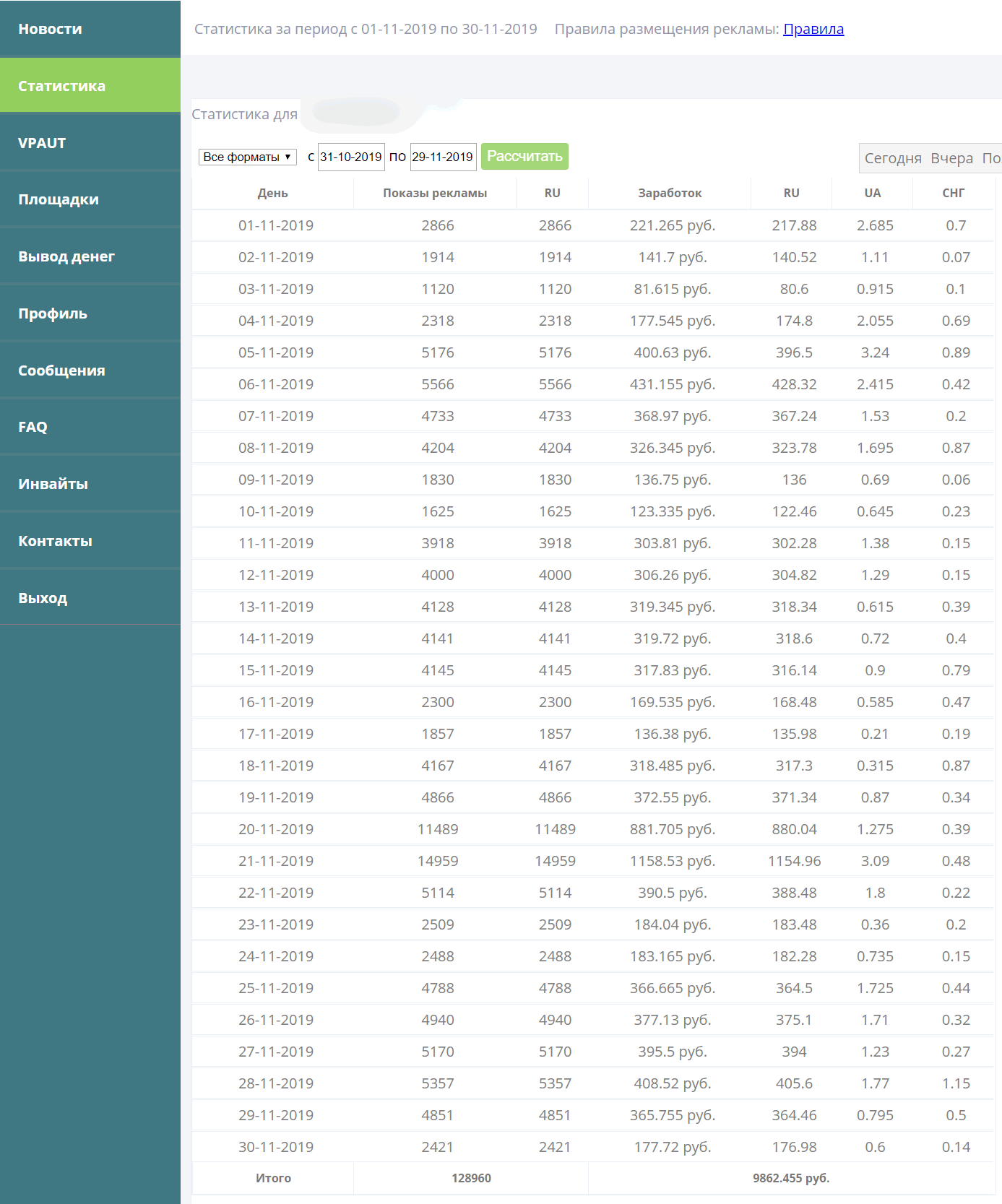Click the end date field 29-11-2019
The image size is (1002, 1204).
pyautogui.click(x=443, y=157)
